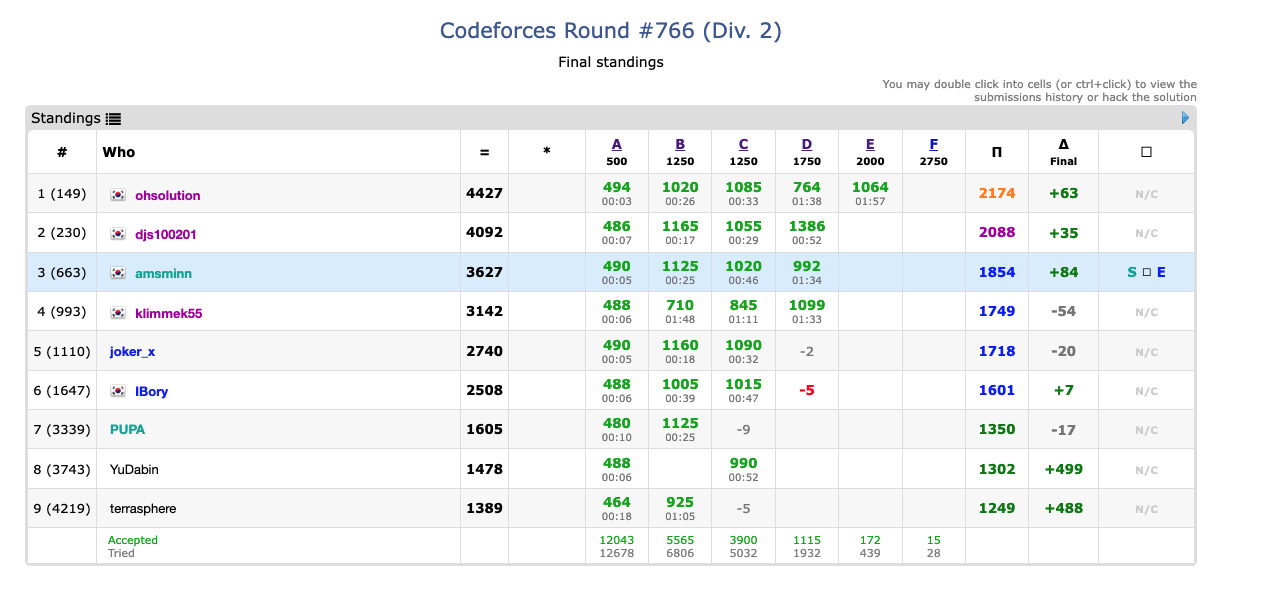1270x594 pixels.
Task: Click the Standings list icon
Action: pos(113,118)
